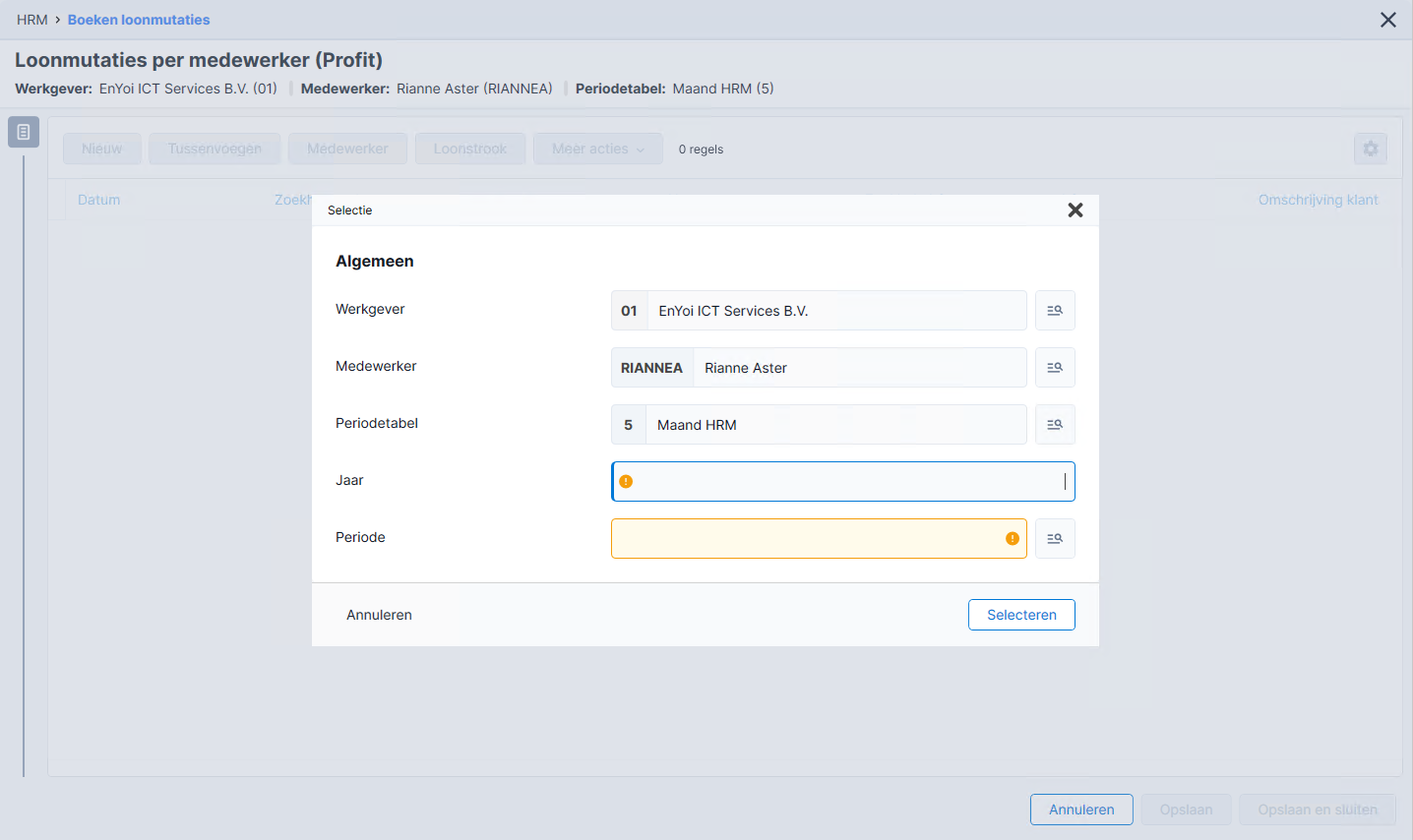Select the Tussenvoegen toolbar button
This screenshot has height=840, width=1413.
coord(215,150)
